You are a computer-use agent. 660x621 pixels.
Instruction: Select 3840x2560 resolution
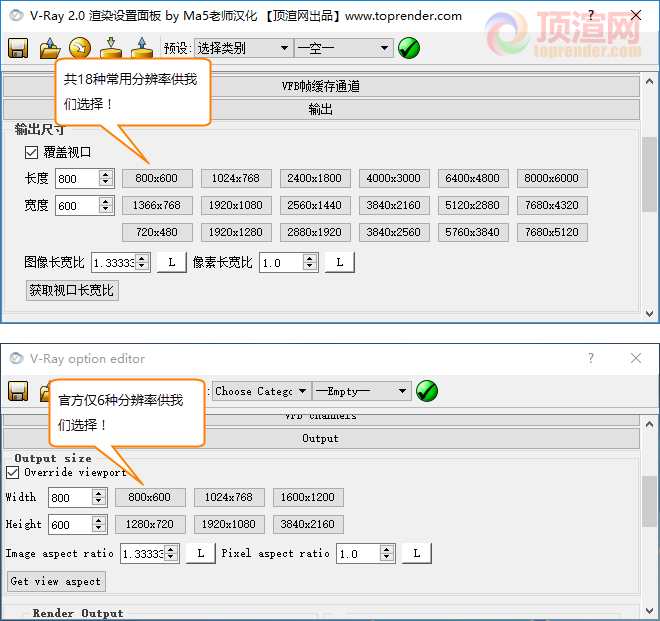(394, 232)
